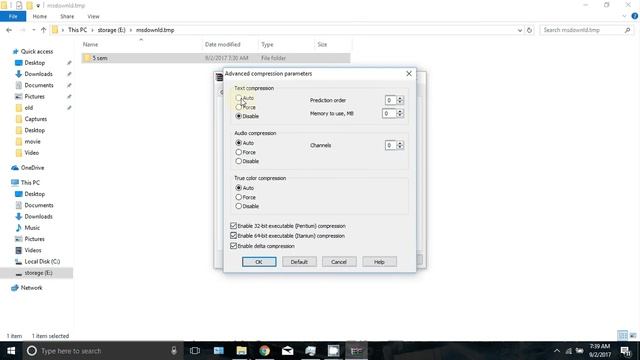
Task: Click the Channels value field
Action: pyautogui.click(x=390, y=145)
